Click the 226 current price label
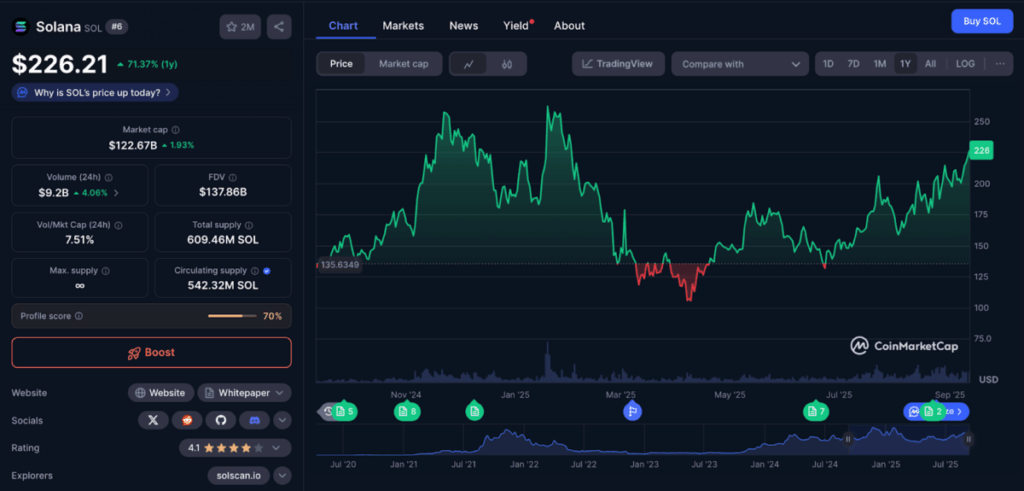Screen dimensions: 1024x491 click(x=982, y=150)
